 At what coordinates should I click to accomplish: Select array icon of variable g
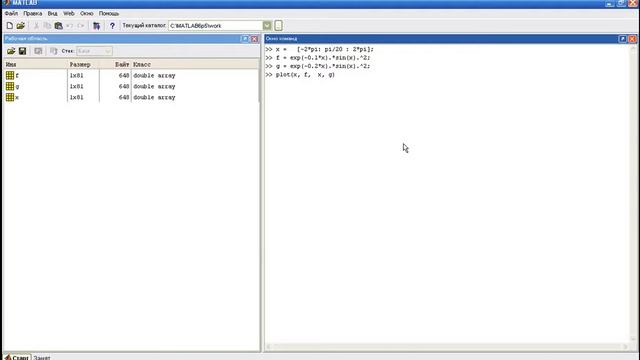pyautogui.click(x=10, y=87)
